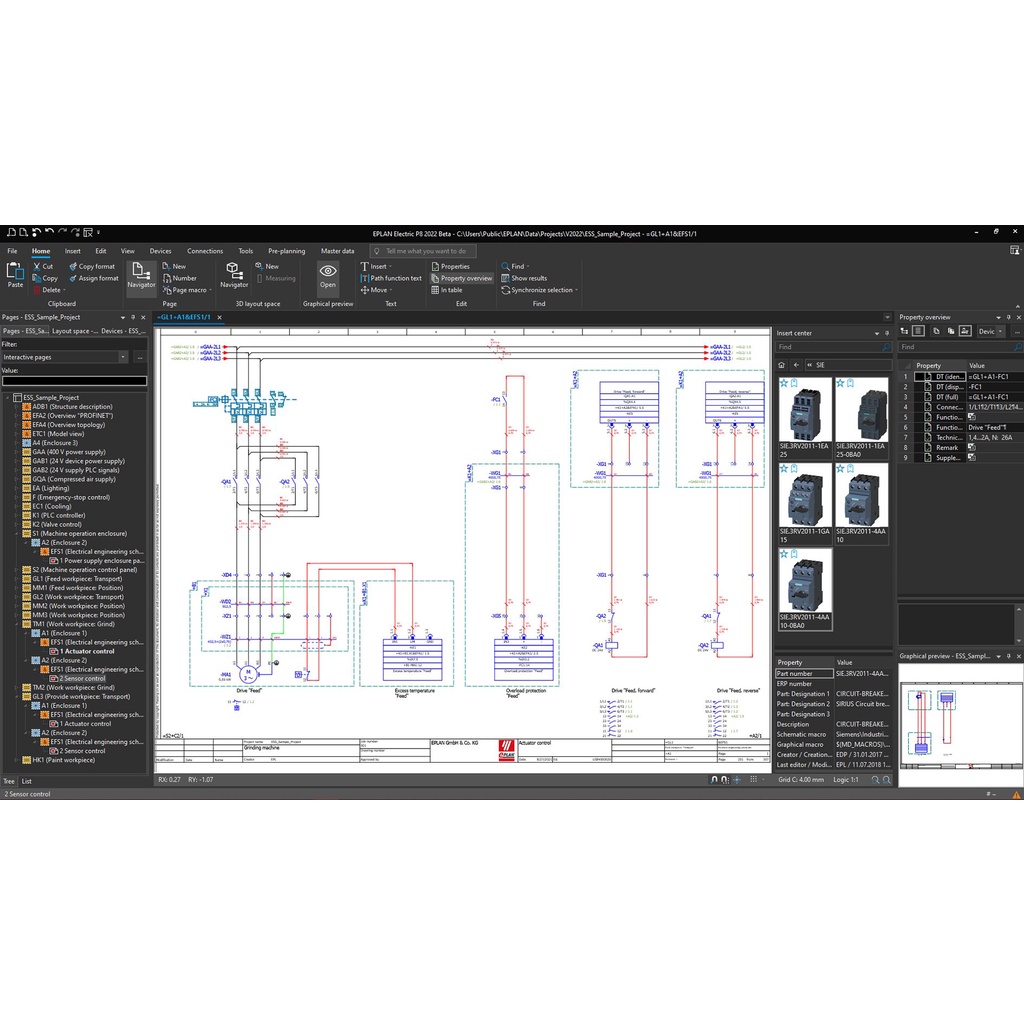
Task: Toggle the snap-to-grid magnet in status bar
Action: [x=714, y=780]
